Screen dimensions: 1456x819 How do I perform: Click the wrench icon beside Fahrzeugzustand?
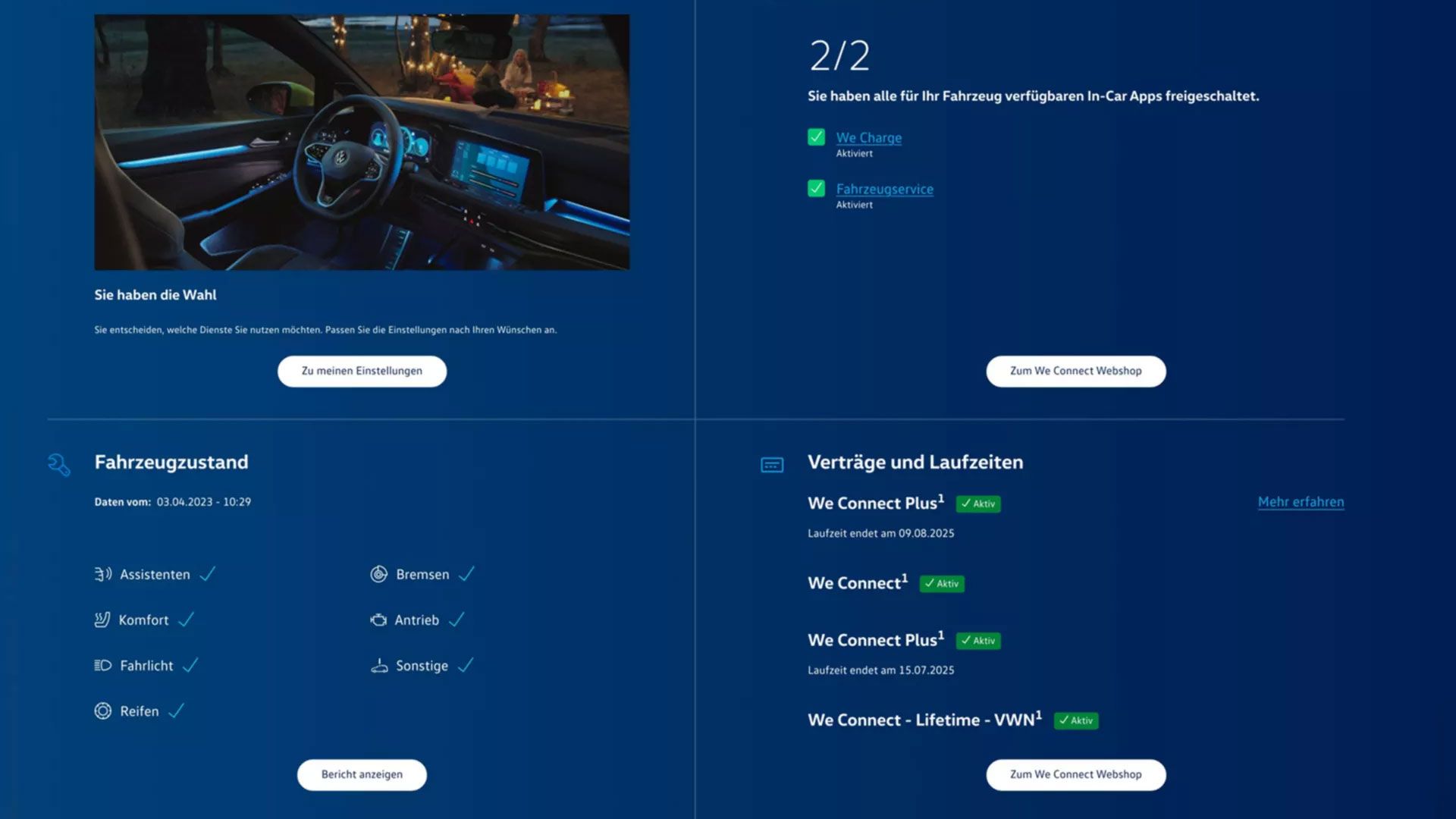[x=58, y=464]
